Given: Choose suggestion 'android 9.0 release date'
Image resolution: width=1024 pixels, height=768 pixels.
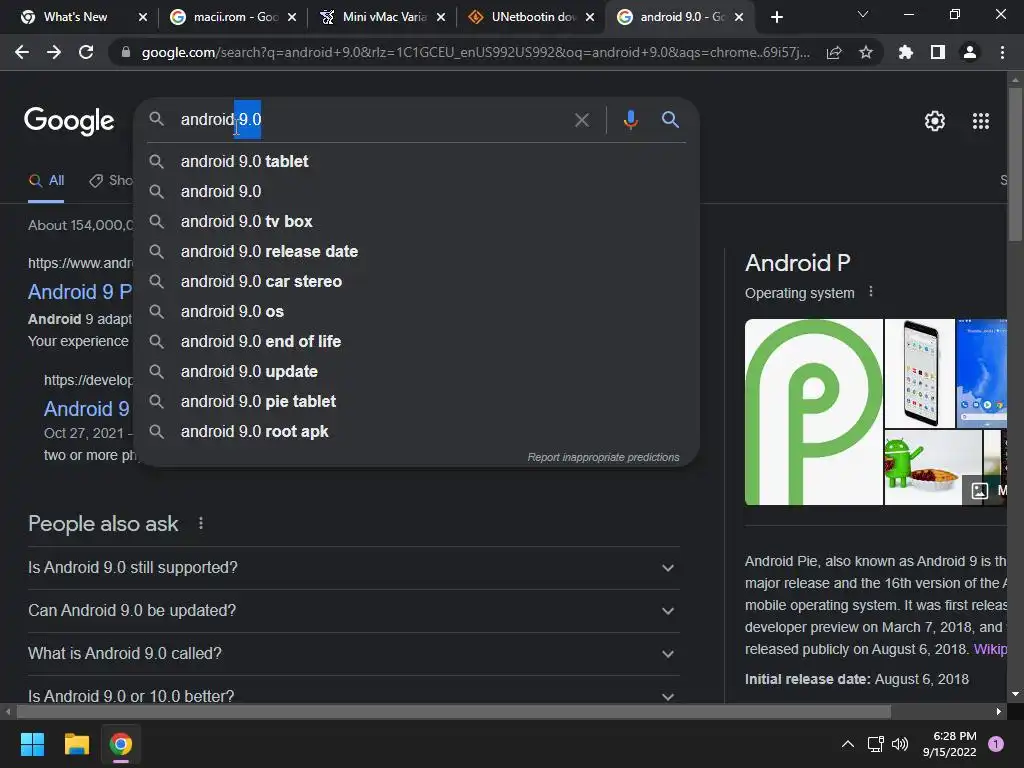Looking at the screenshot, I should 417,251.
